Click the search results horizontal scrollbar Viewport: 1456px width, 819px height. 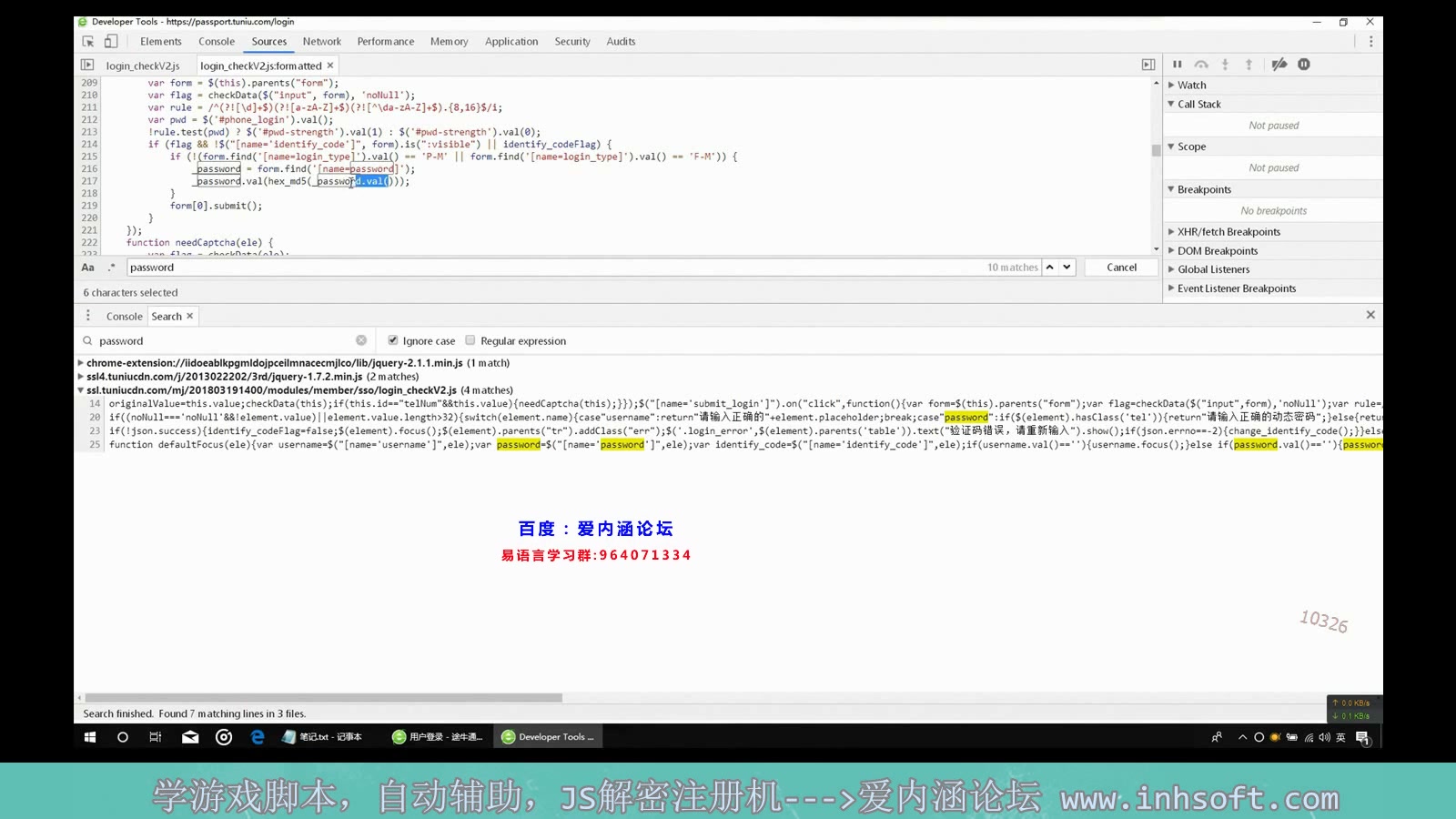323,698
